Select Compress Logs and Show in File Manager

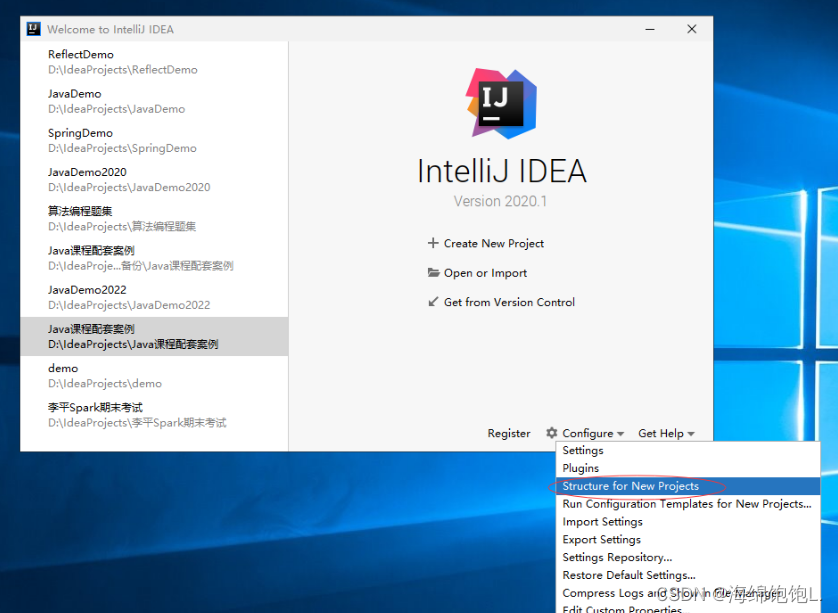point(688,593)
